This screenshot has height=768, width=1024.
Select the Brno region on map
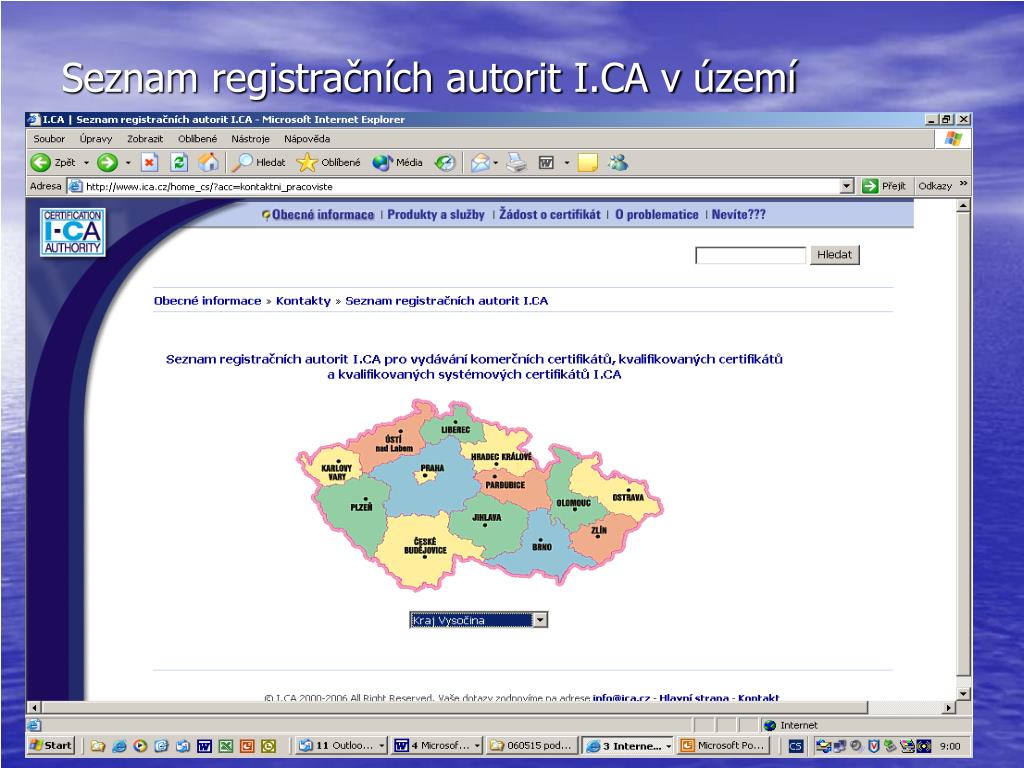click(541, 547)
